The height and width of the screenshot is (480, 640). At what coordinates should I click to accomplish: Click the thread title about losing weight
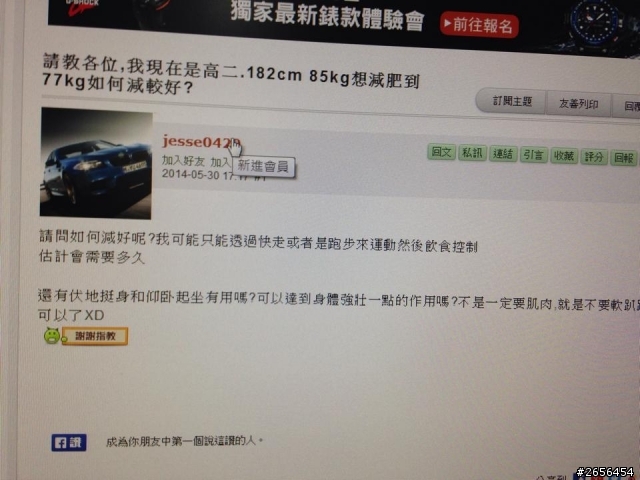click(231, 75)
